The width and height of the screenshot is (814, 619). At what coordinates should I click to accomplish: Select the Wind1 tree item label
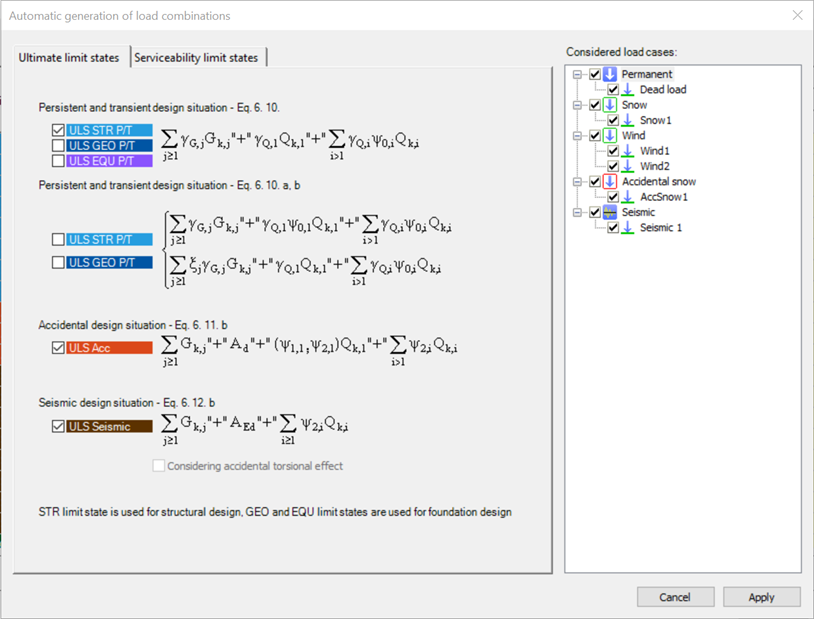655,151
